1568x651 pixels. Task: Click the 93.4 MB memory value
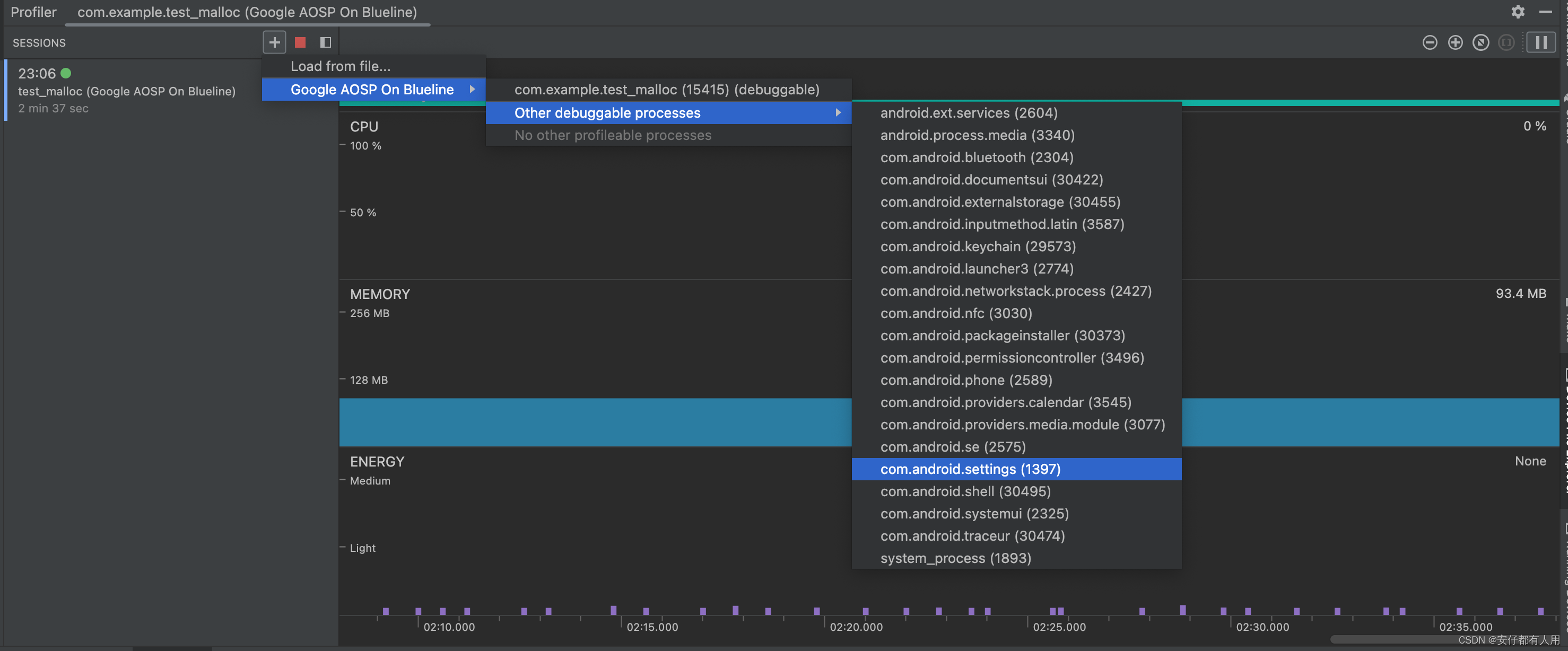[x=1520, y=293]
